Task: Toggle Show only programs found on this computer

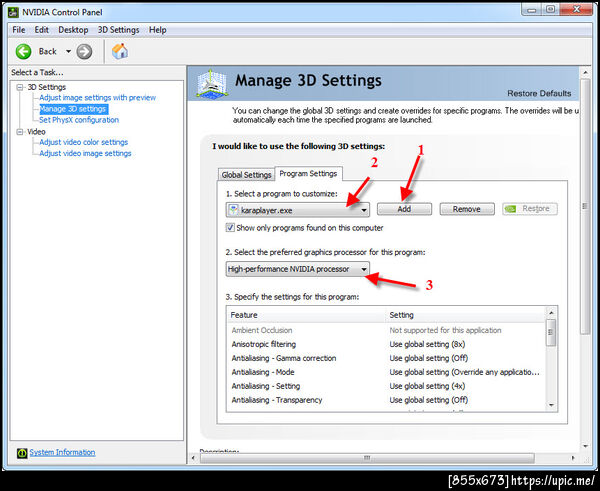Action: point(230,228)
